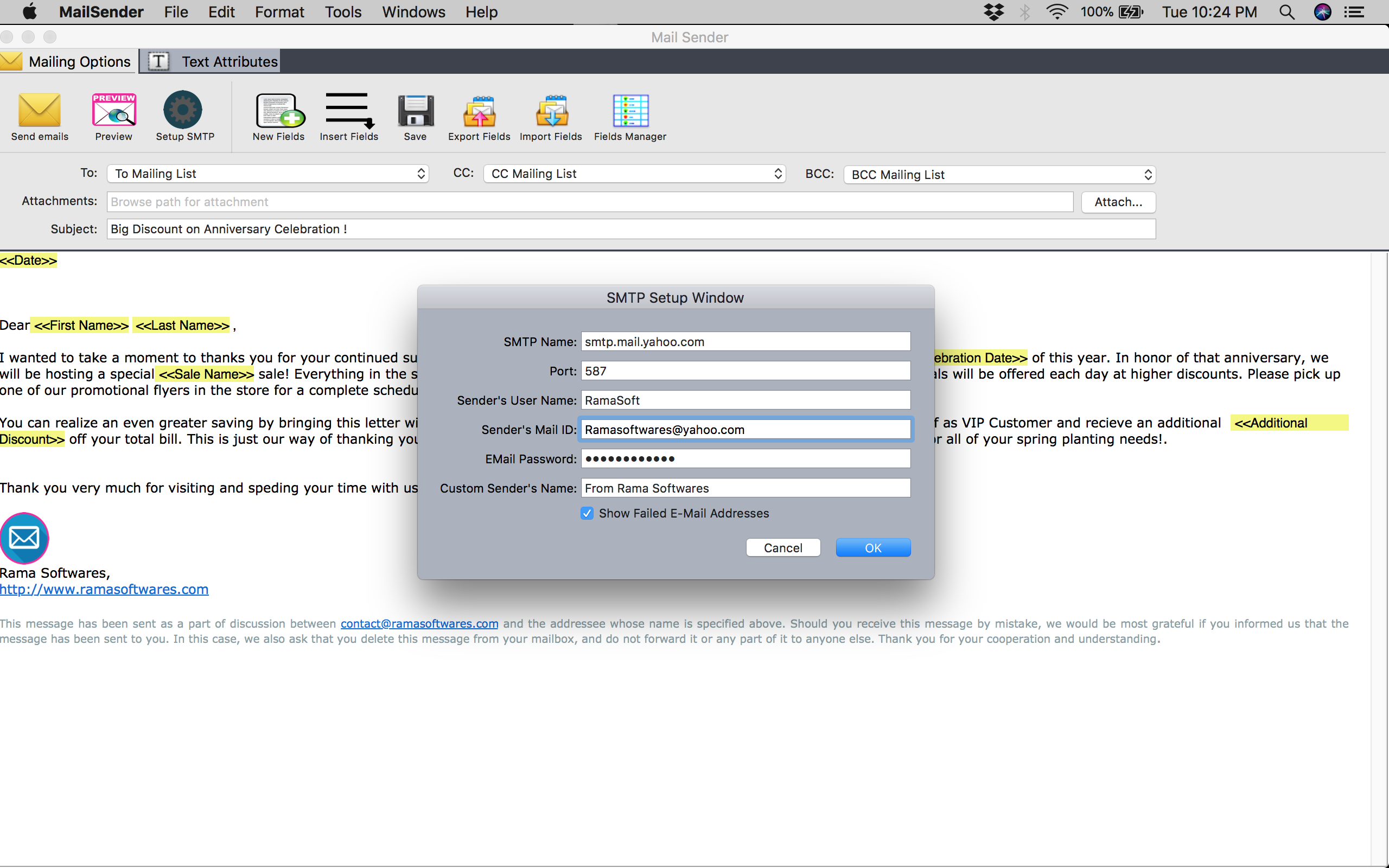Image resolution: width=1389 pixels, height=868 pixels.
Task: Open the Fields Manager icon
Action: tap(630, 111)
